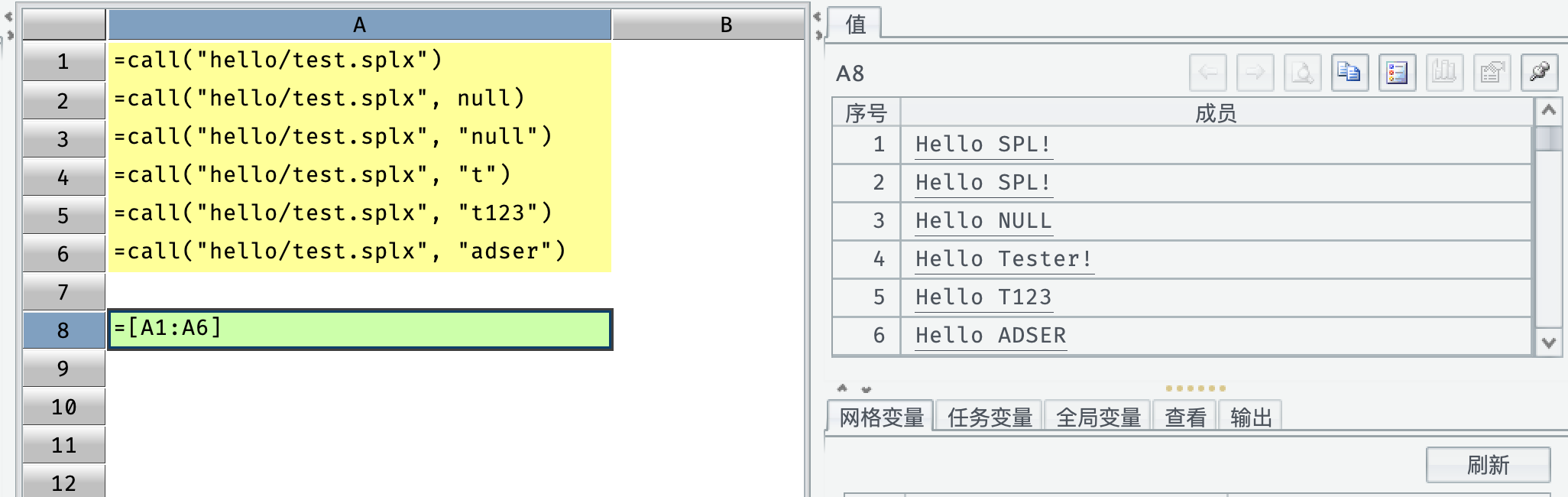Click column A header

pos(359,25)
